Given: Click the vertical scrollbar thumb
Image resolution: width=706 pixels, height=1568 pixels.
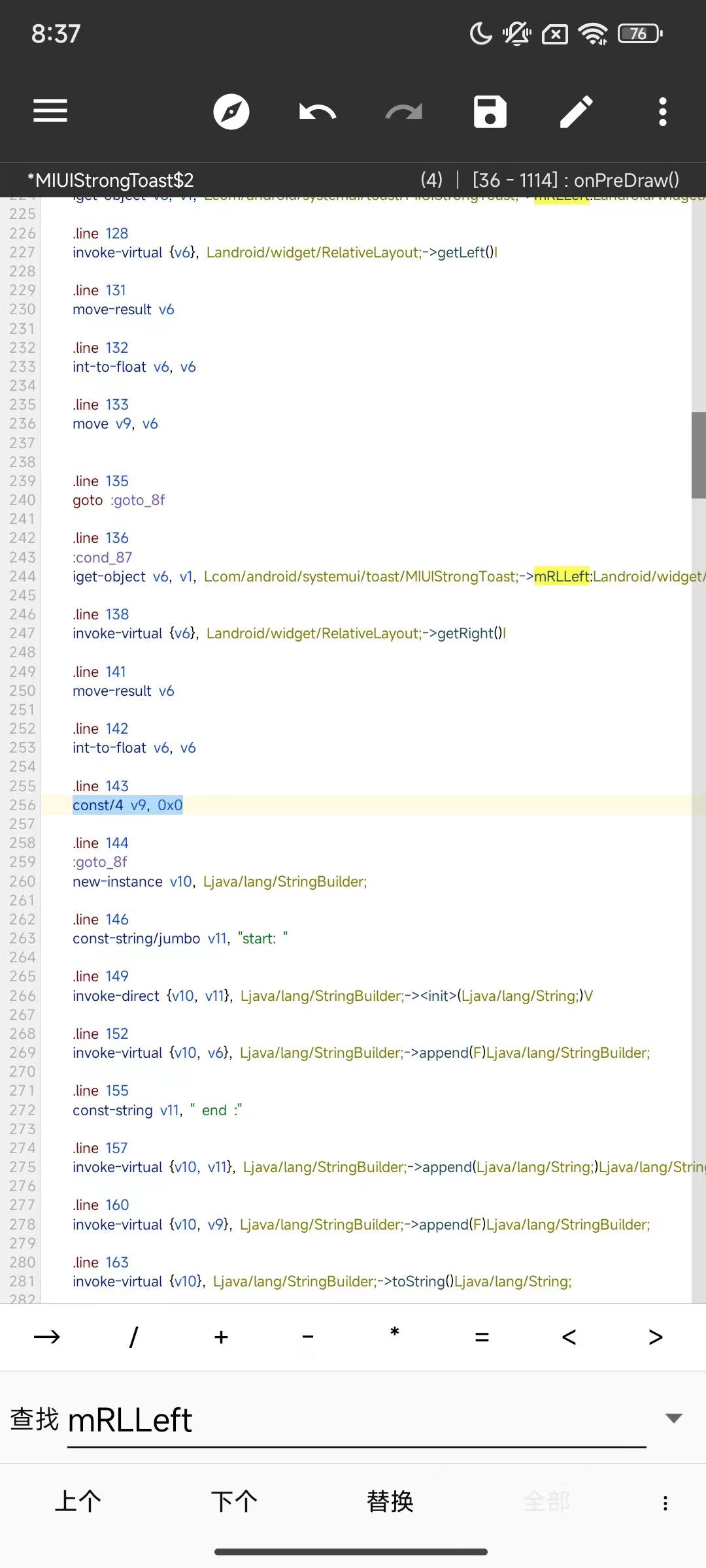Looking at the screenshot, I should (698, 455).
